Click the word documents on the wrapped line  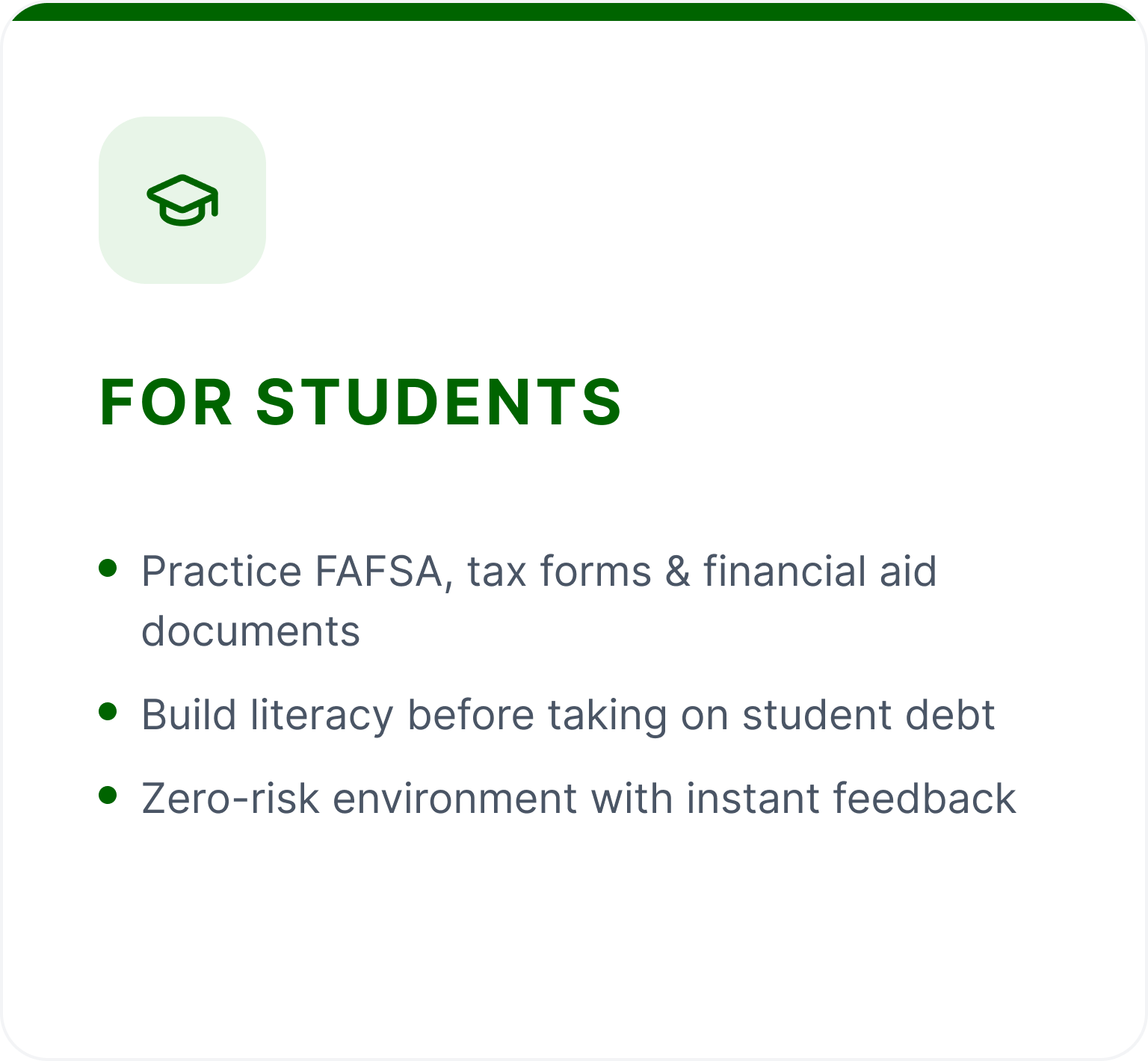(251, 631)
